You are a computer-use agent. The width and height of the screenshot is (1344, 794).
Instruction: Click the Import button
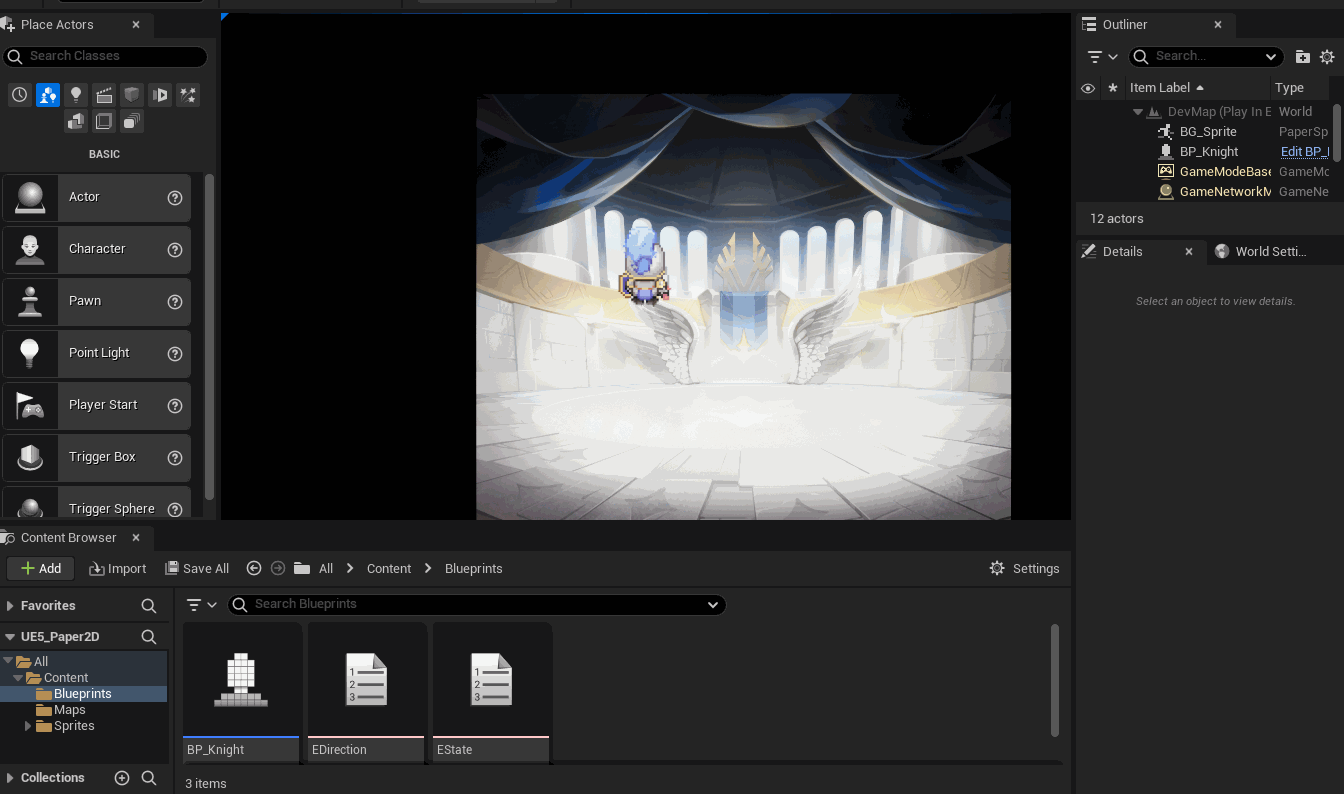coord(117,568)
